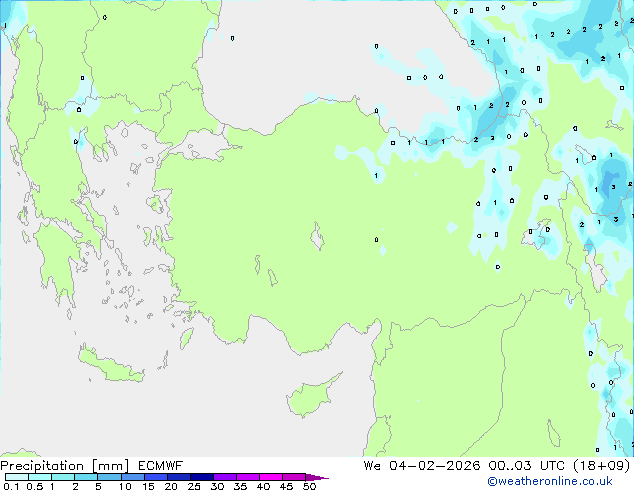Click the "Precipitation [mm]" title text
Viewport: 634px width, 490px height.
[x=65, y=466]
